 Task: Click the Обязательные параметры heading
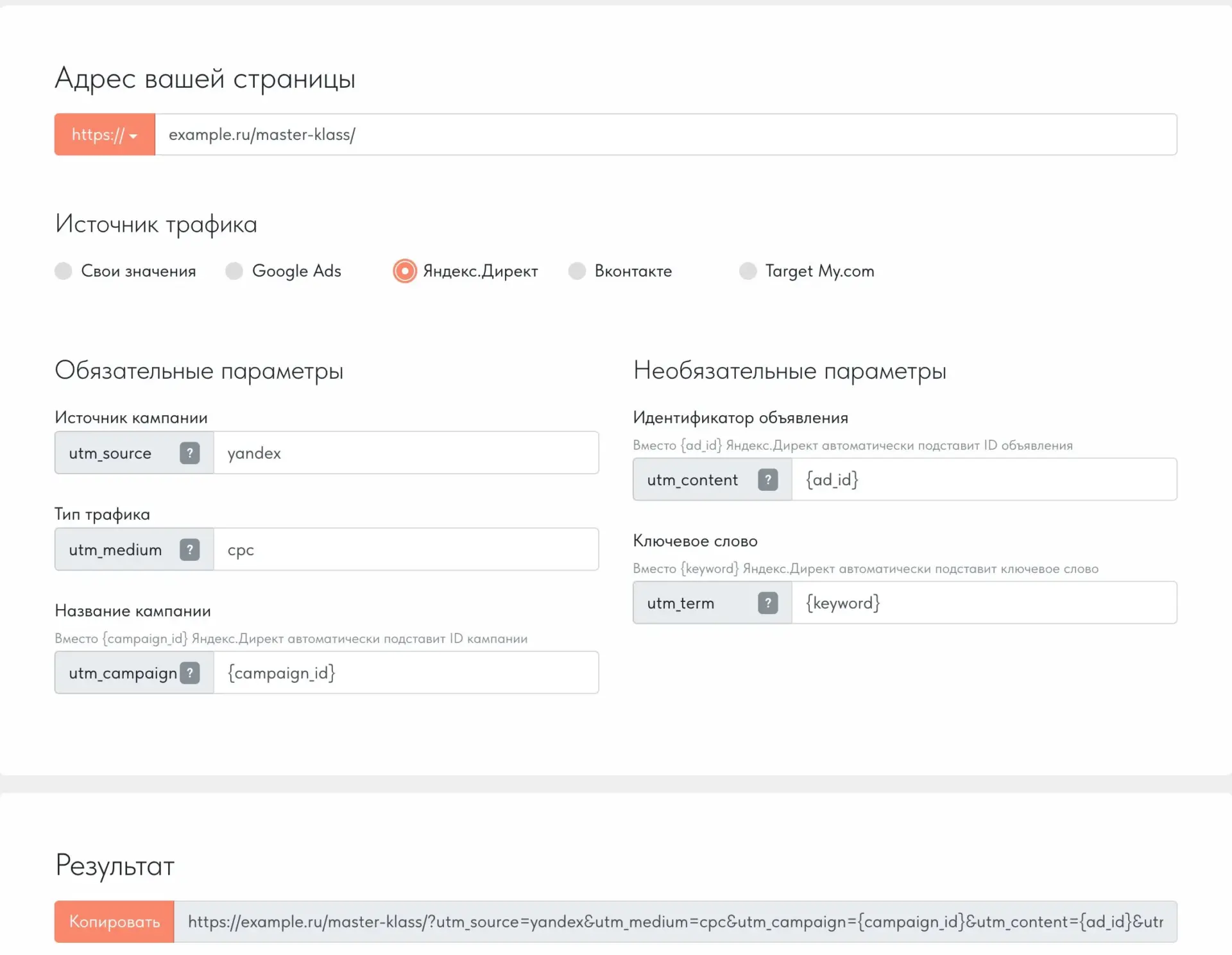[199, 371]
